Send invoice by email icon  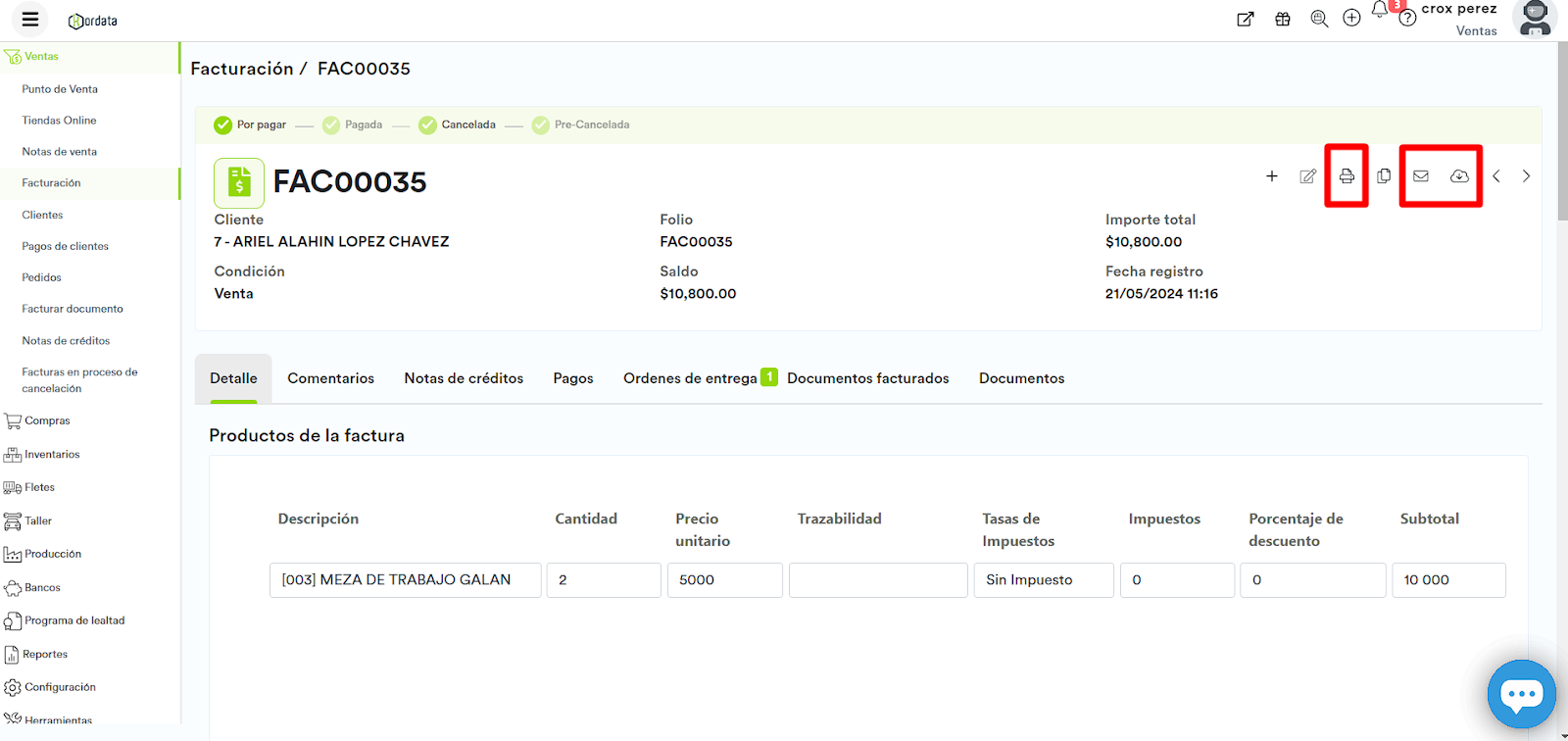[1420, 176]
